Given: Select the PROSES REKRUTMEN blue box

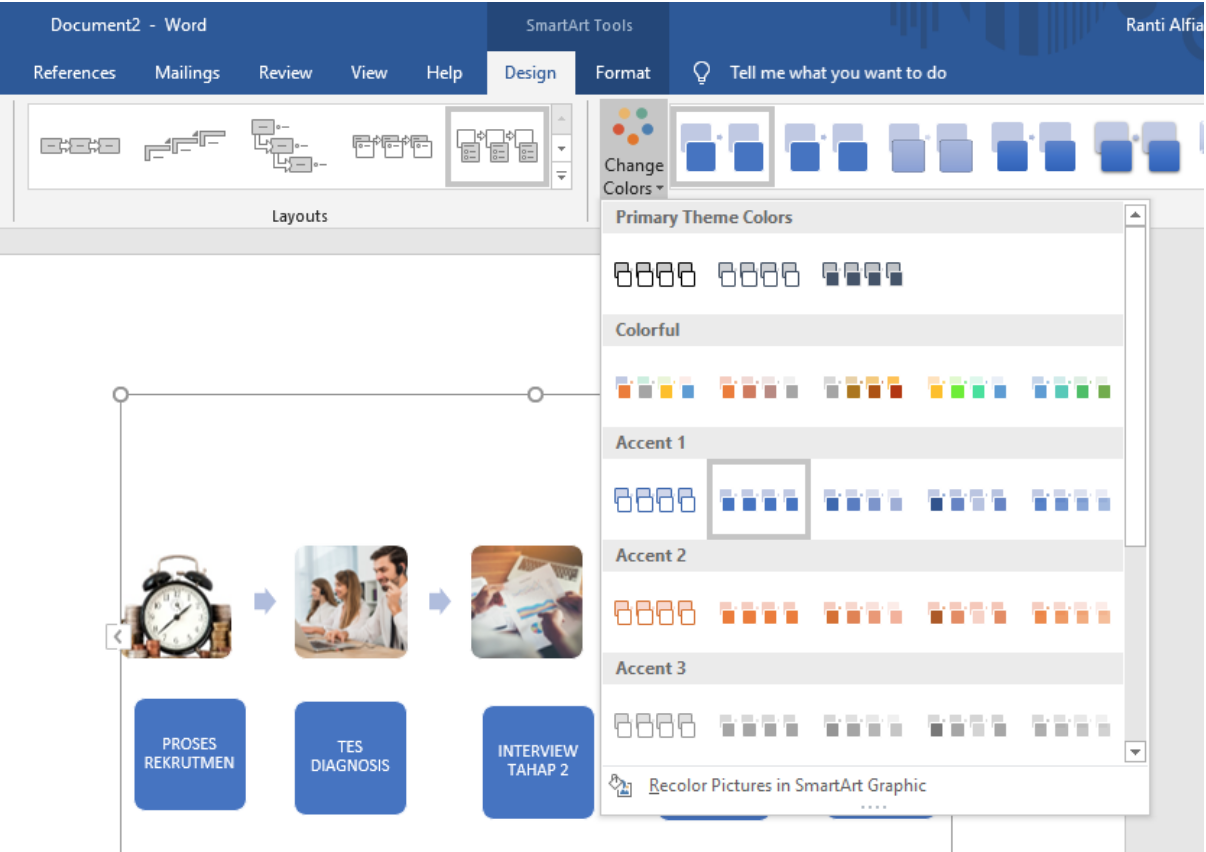Looking at the screenshot, I should point(190,754).
